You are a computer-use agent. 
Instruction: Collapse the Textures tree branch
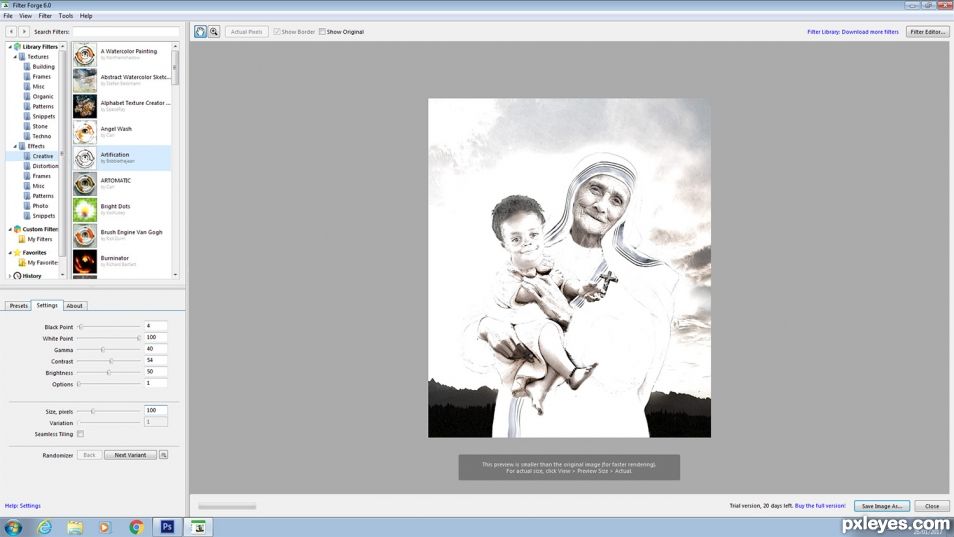15,57
